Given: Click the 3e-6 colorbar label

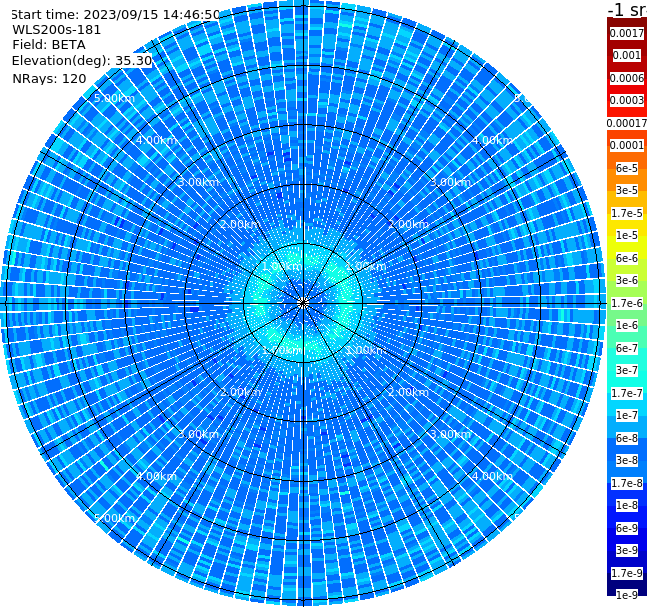Looking at the screenshot, I should click(x=627, y=280).
